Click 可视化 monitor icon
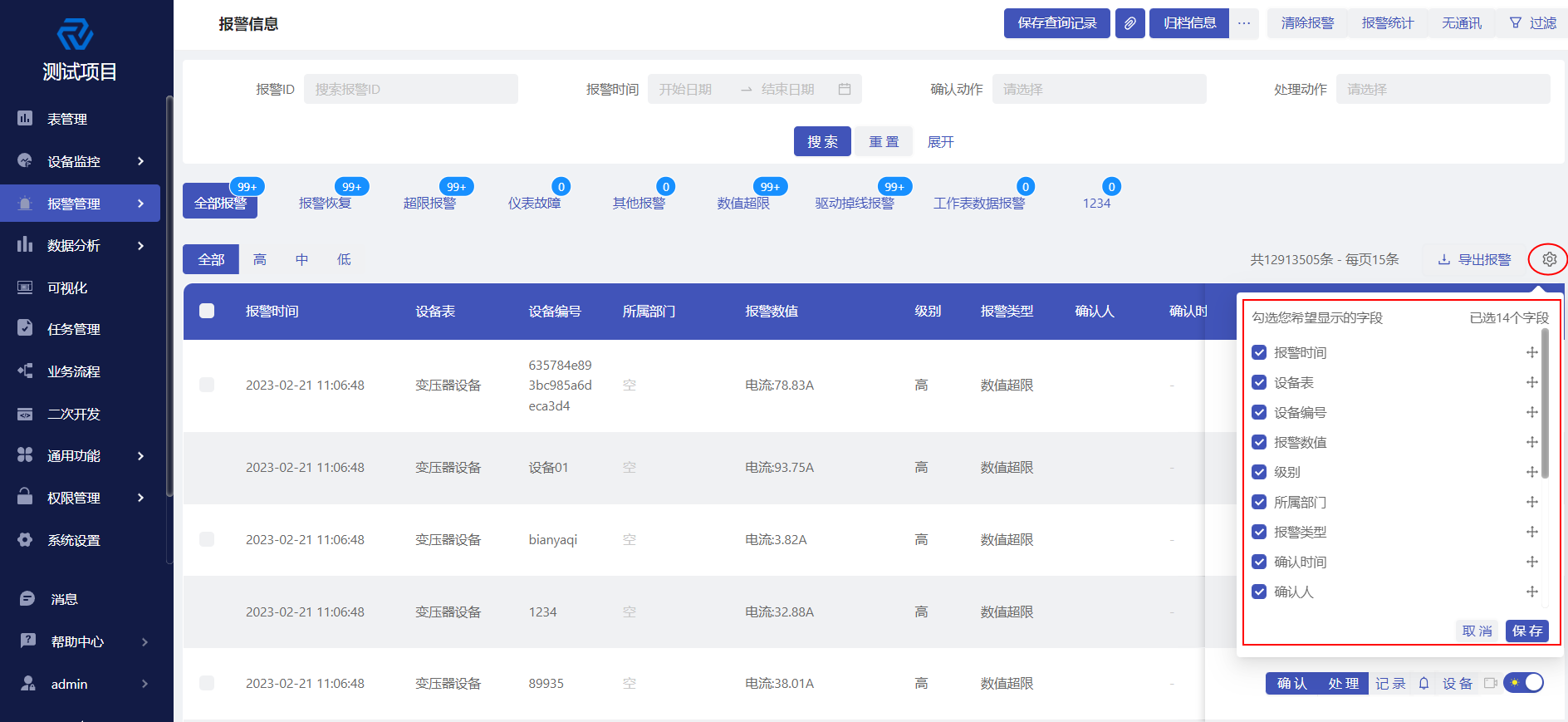The height and width of the screenshot is (722, 1568). 25,287
